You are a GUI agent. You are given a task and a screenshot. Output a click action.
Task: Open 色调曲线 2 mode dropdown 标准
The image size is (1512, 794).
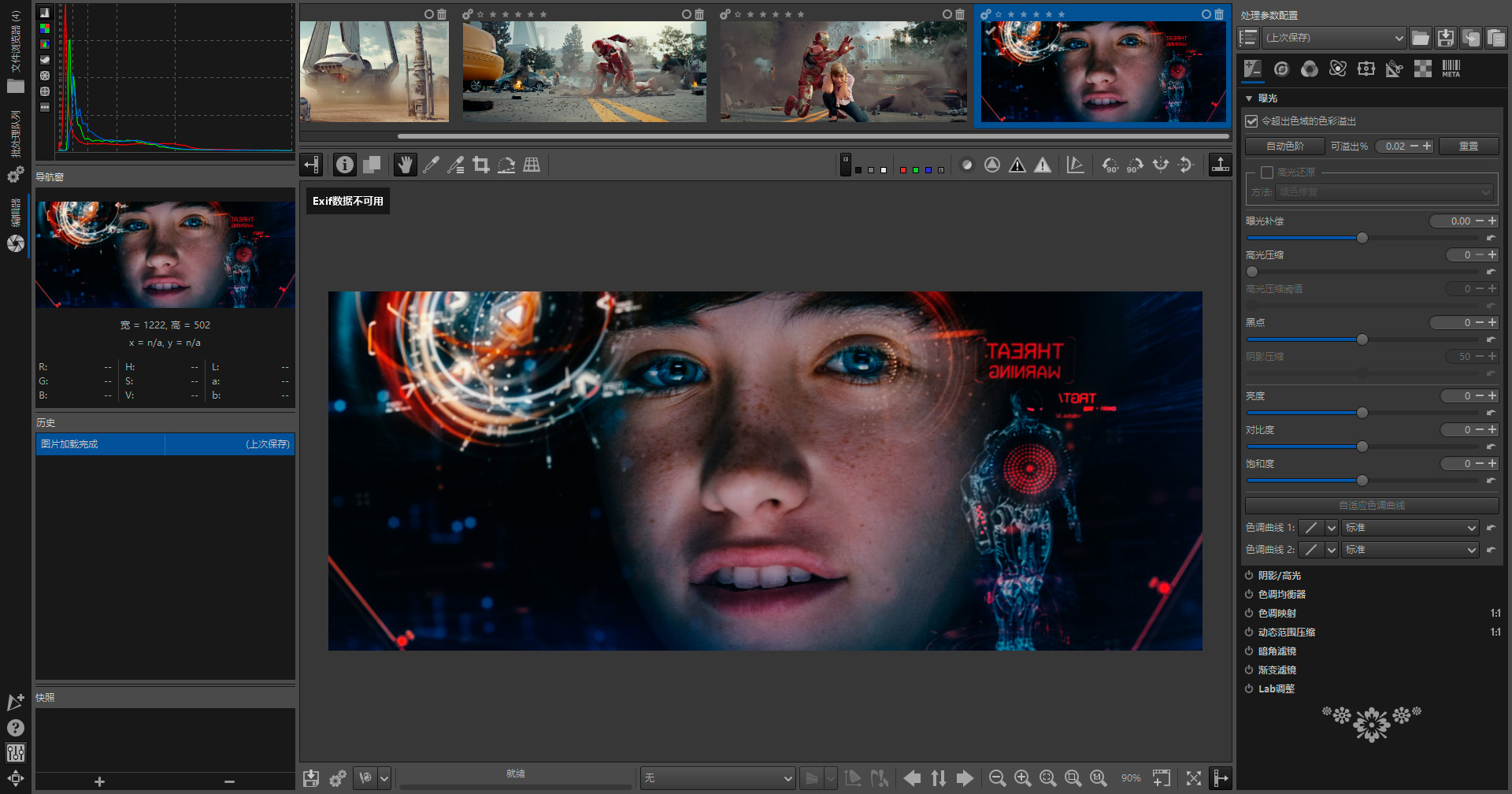1410,550
